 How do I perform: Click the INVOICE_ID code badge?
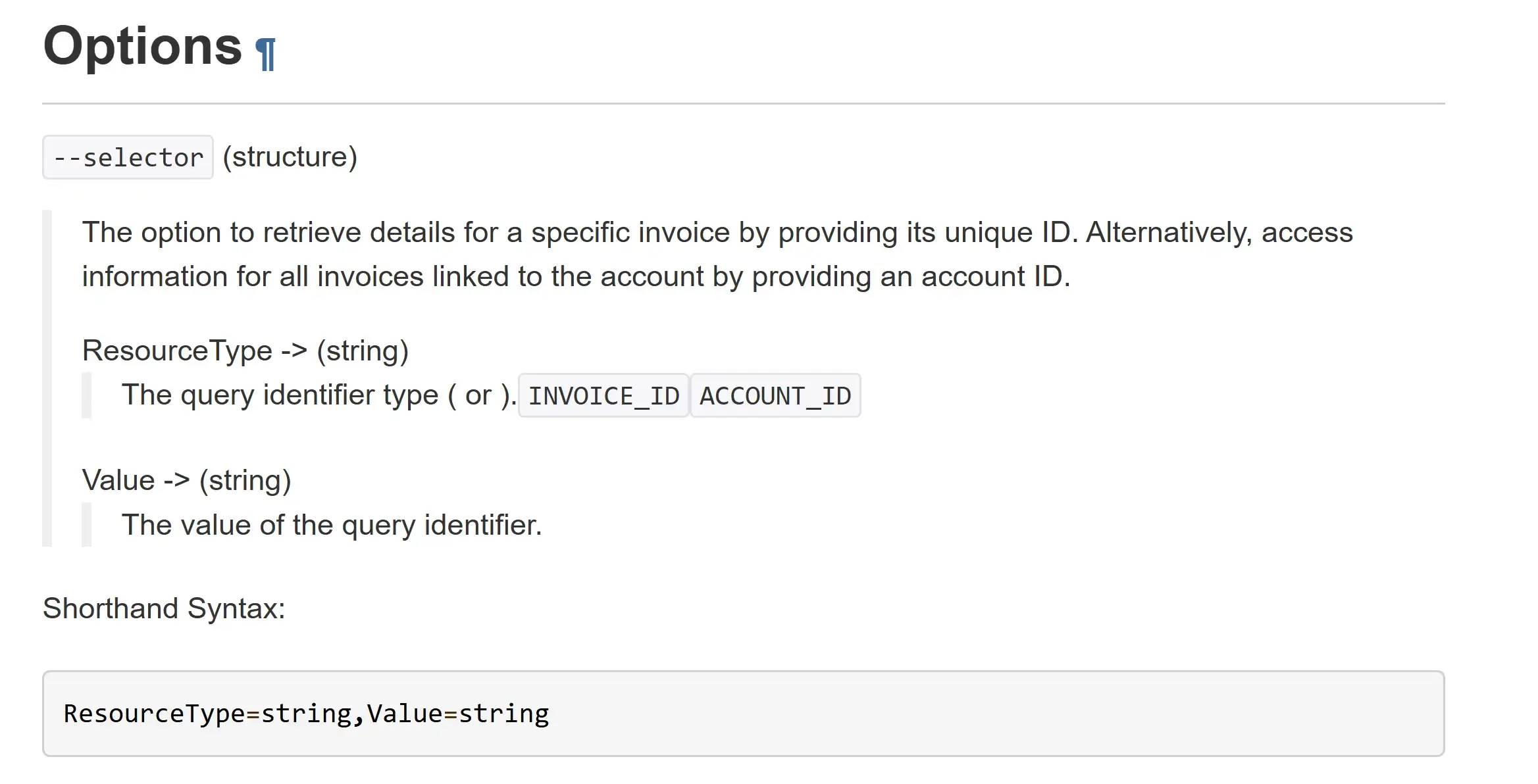(x=603, y=396)
